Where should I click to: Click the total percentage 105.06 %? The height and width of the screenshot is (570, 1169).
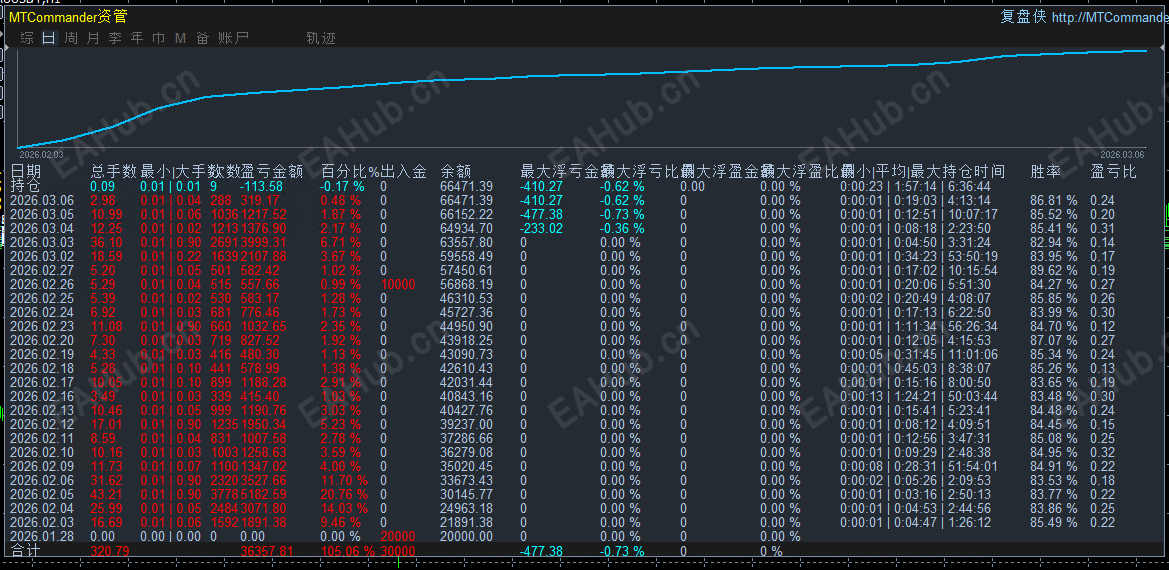348,551
